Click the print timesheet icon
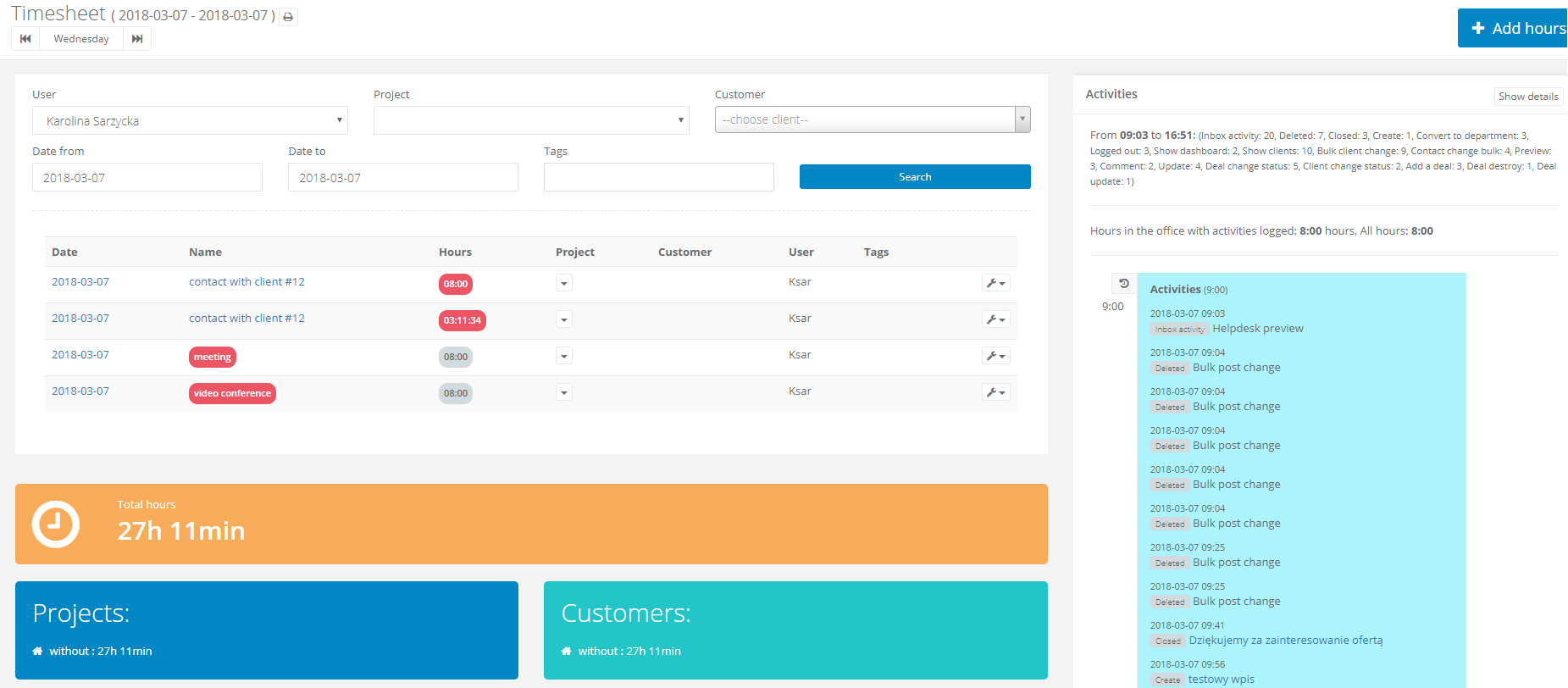Viewport: 1568px width, 688px height. click(288, 17)
